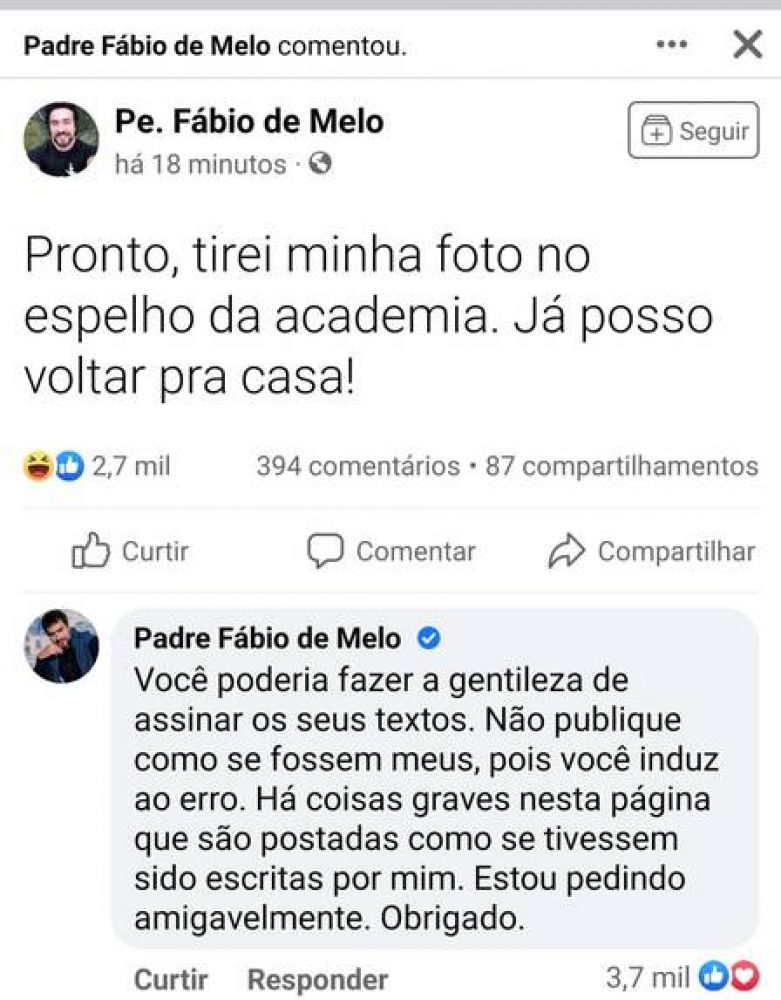Open the three-dots options menu

(x=671, y=45)
